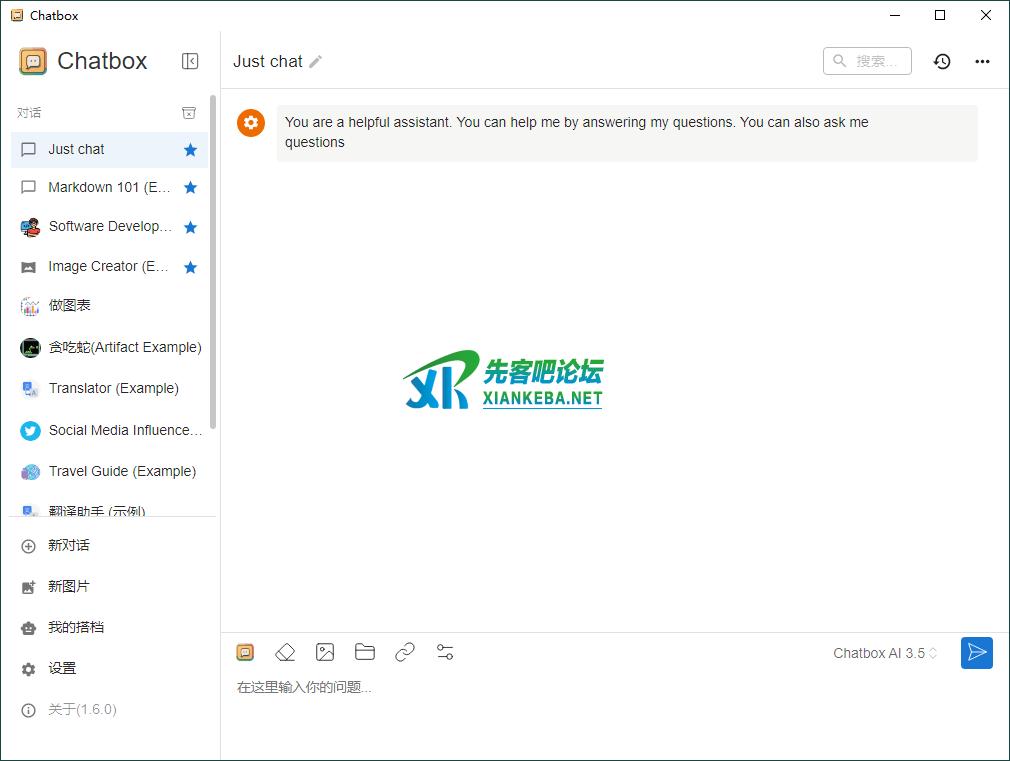Unstar the Markdown 101 conversation
The height and width of the screenshot is (761, 1010).
pos(189,187)
